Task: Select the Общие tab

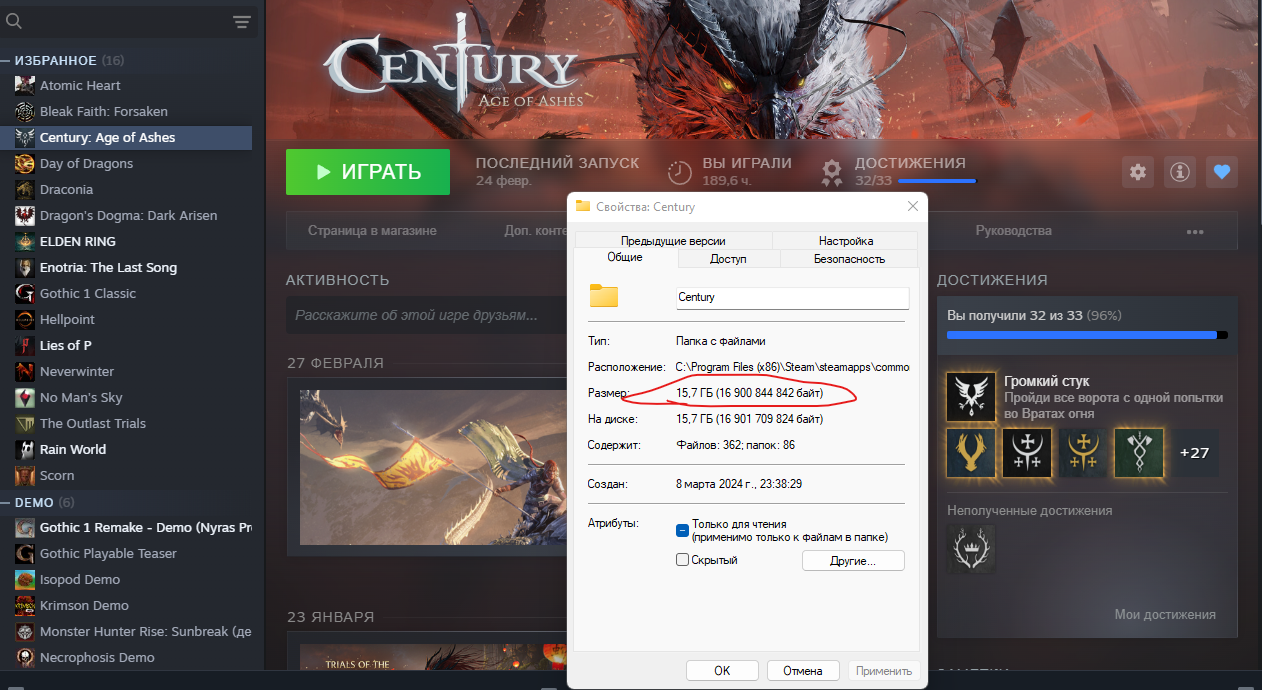Action: 625,257
